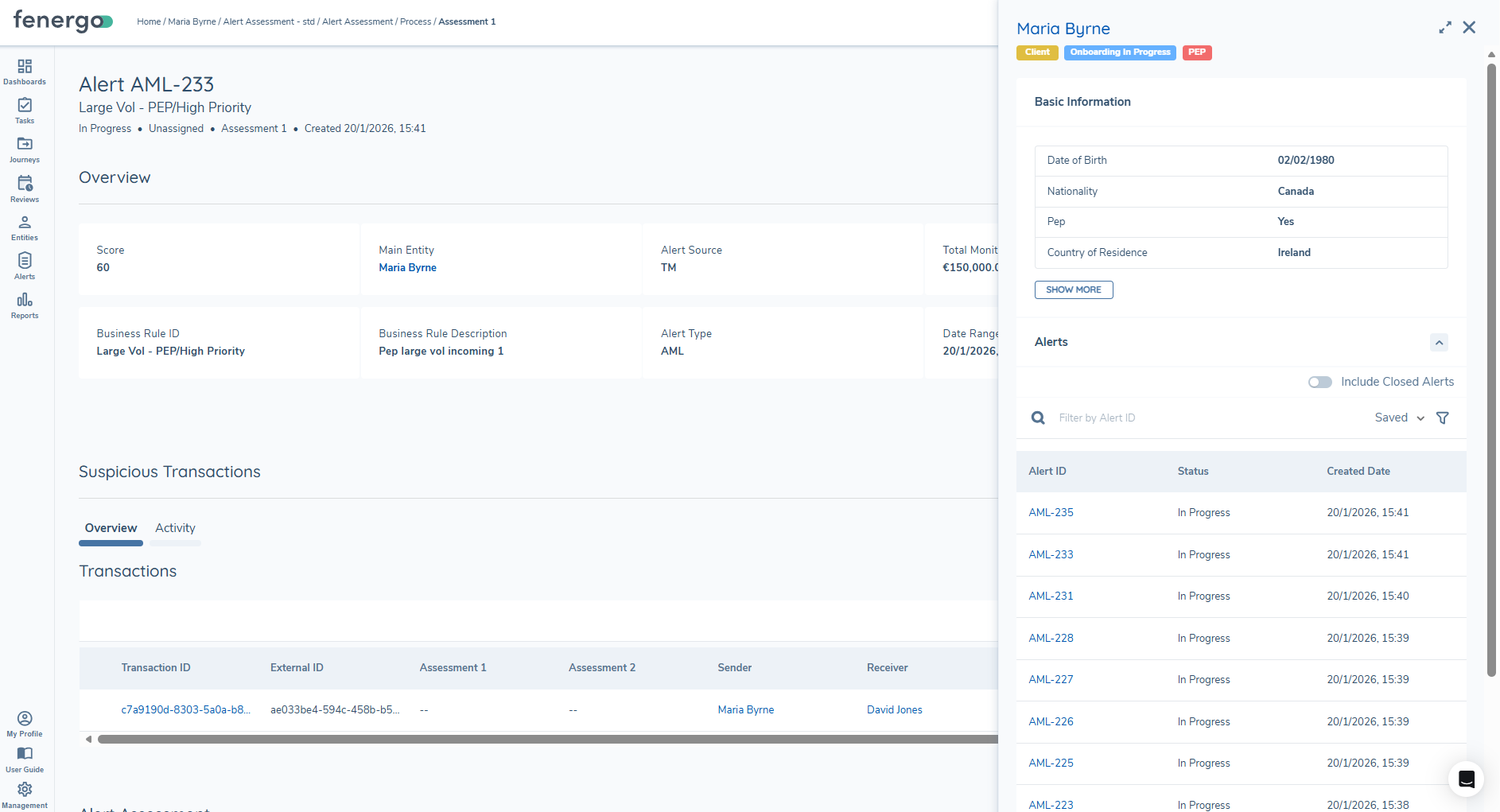Image resolution: width=1500 pixels, height=812 pixels.
Task: Open alert AML-235 from the alerts list
Action: [x=1051, y=512]
